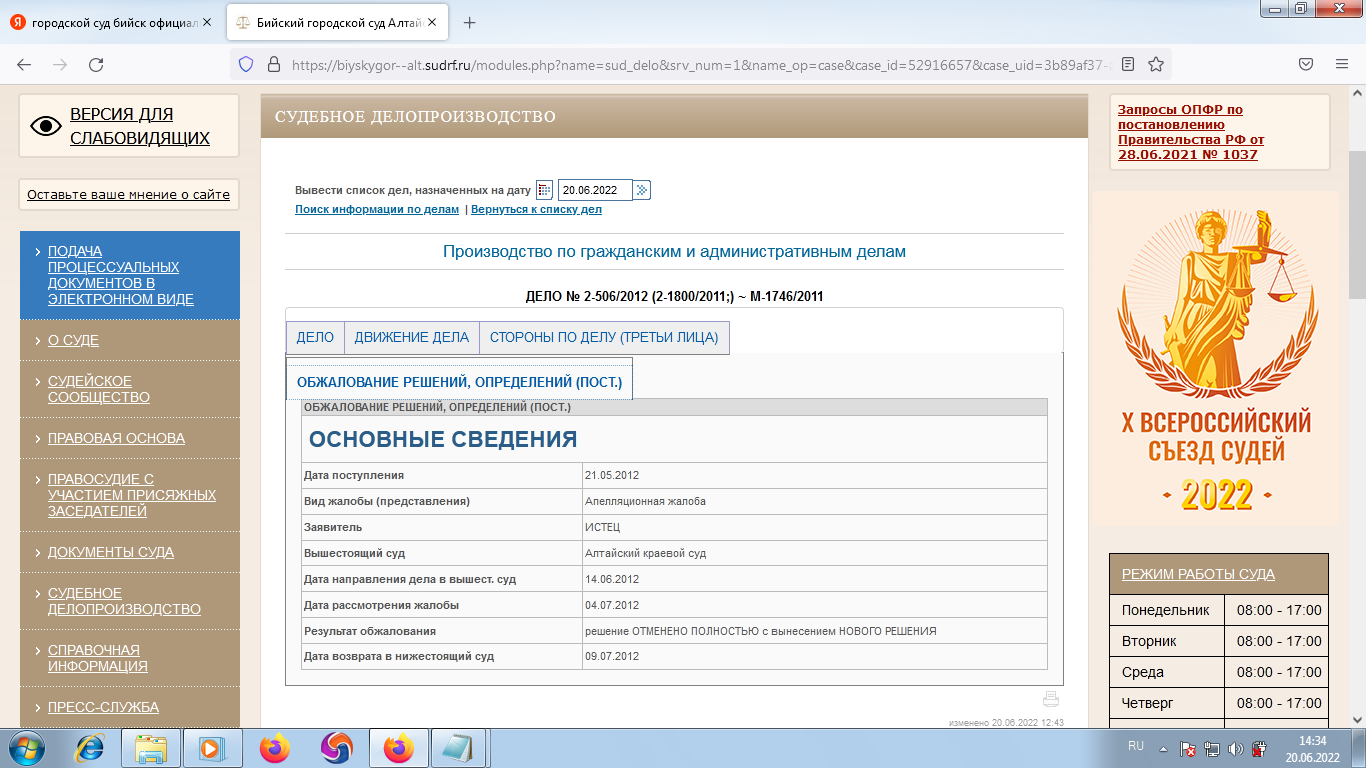The height and width of the screenshot is (768, 1366).
Task: Open the СТОРОНЫ ПО ДЕЛУ tab
Action: [x=604, y=337]
